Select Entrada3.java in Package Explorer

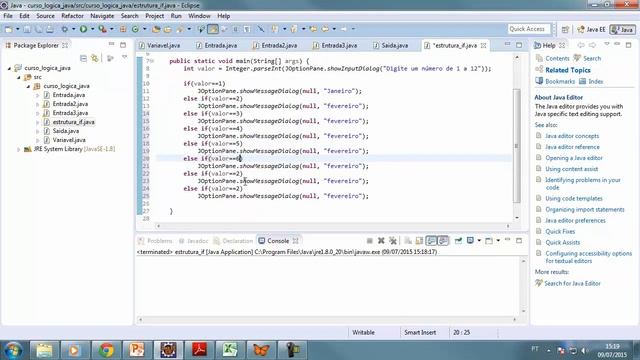click(x=70, y=113)
